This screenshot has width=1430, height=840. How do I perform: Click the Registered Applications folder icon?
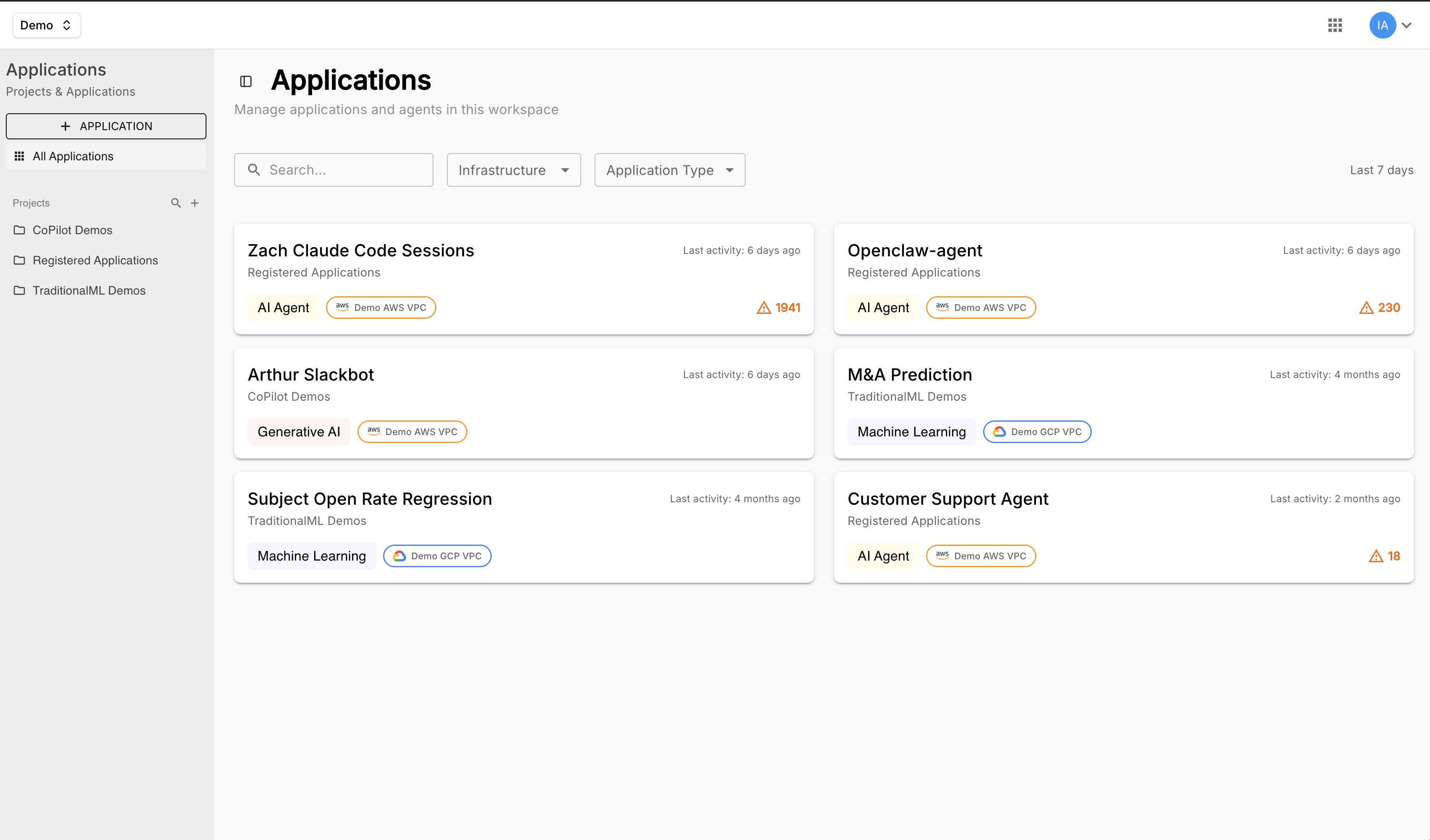19,260
